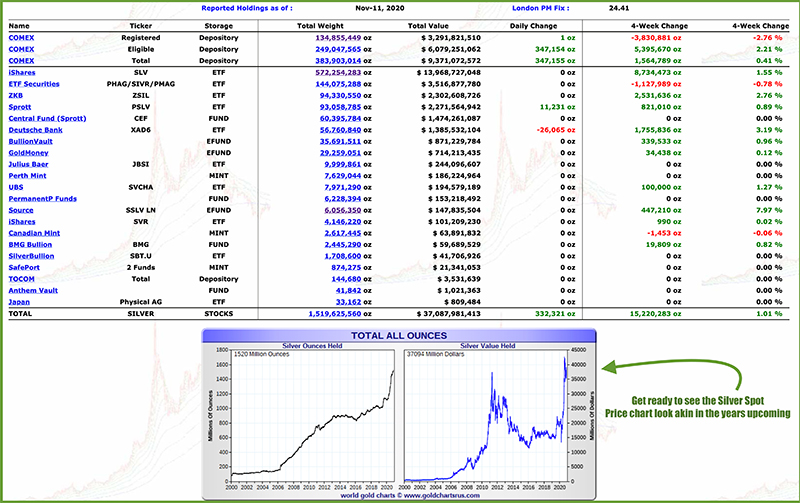The width and height of the screenshot is (800, 503).
Task: Select the Silver Ounces Held chart
Action: [x=312, y=415]
